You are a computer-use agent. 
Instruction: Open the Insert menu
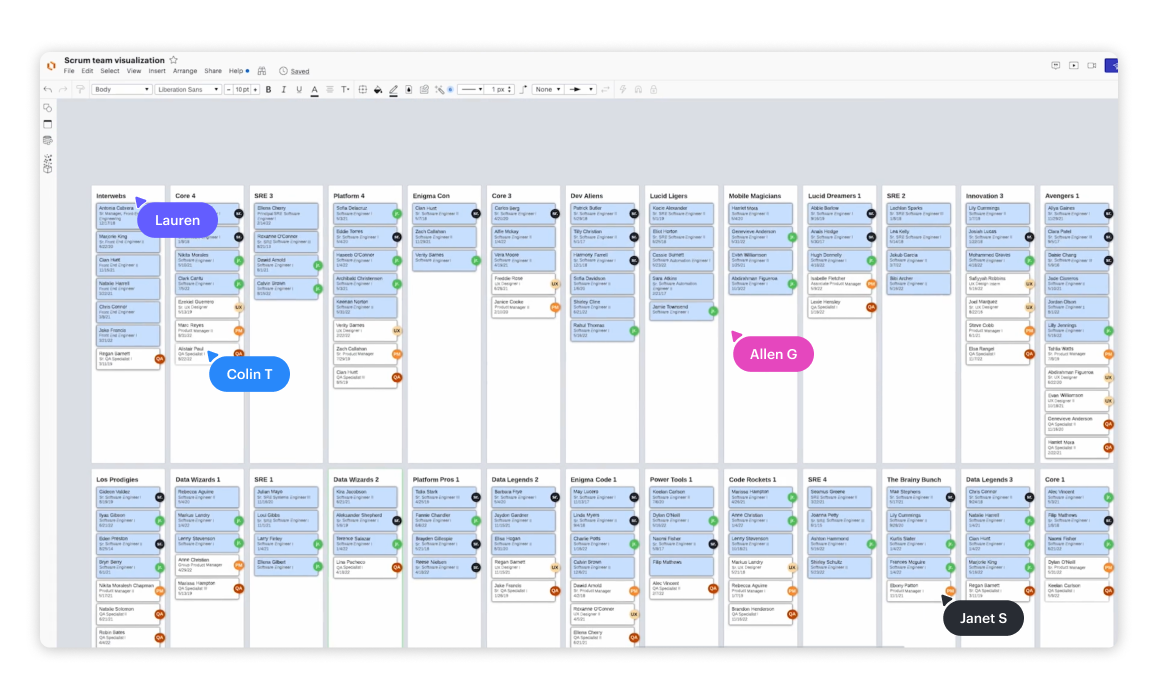[x=157, y=72]
